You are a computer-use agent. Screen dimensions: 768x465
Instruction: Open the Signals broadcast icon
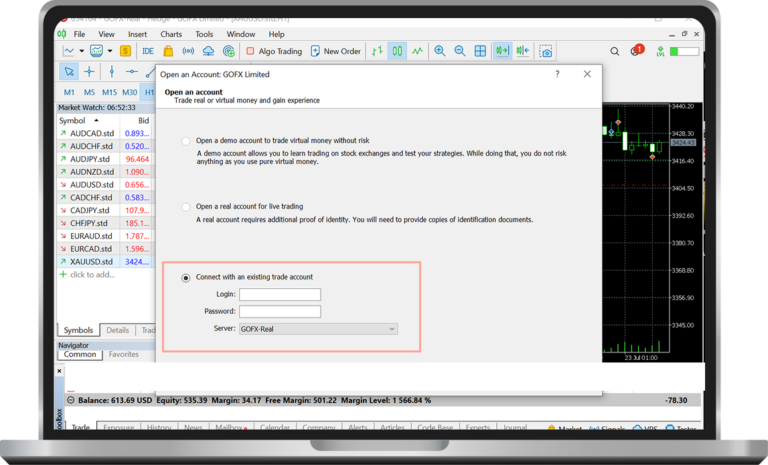[x=188, y=51]
